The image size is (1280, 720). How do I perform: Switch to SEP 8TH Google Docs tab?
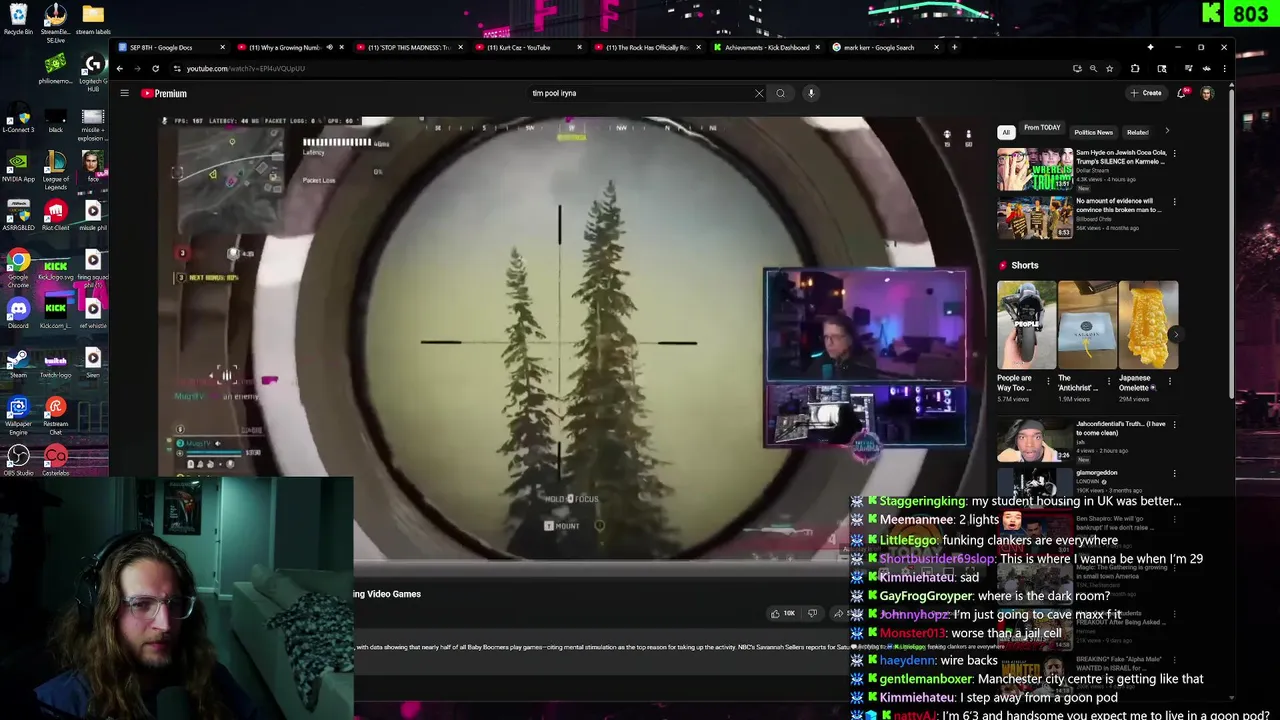(x=170, y=47)
